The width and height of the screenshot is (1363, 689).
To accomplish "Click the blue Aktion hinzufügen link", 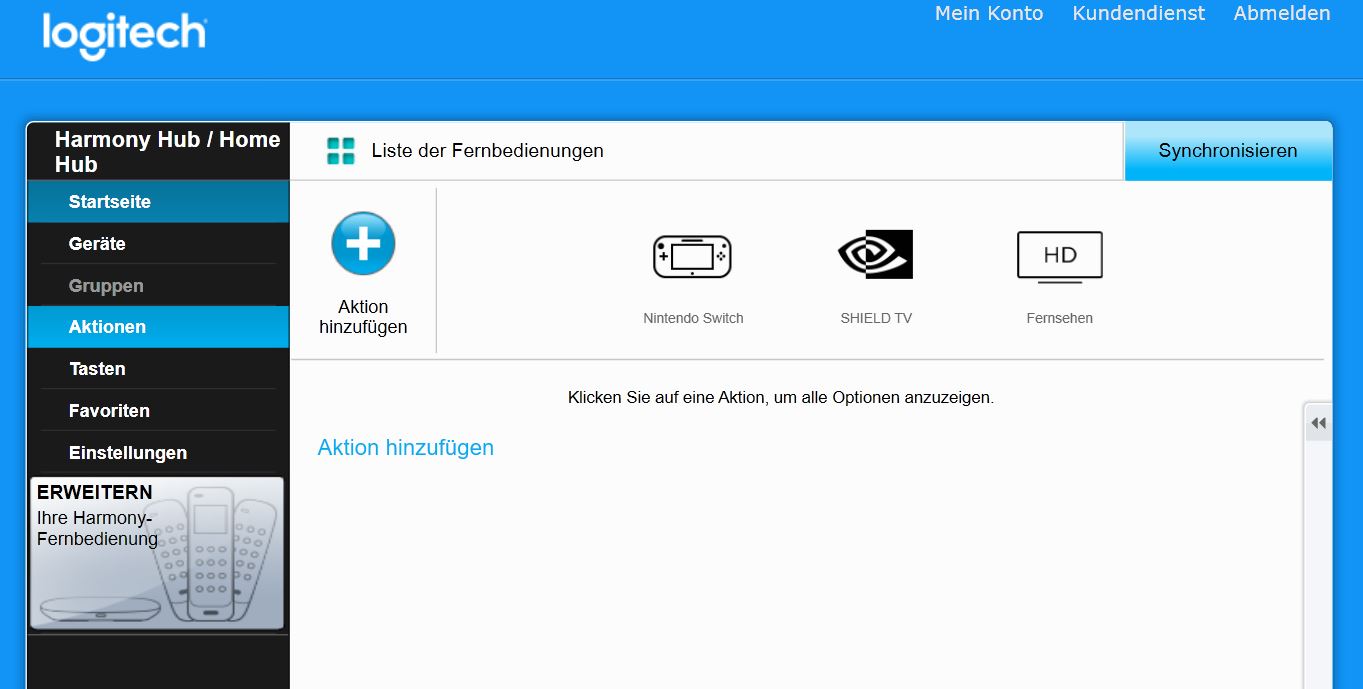I will coord(405,448).
